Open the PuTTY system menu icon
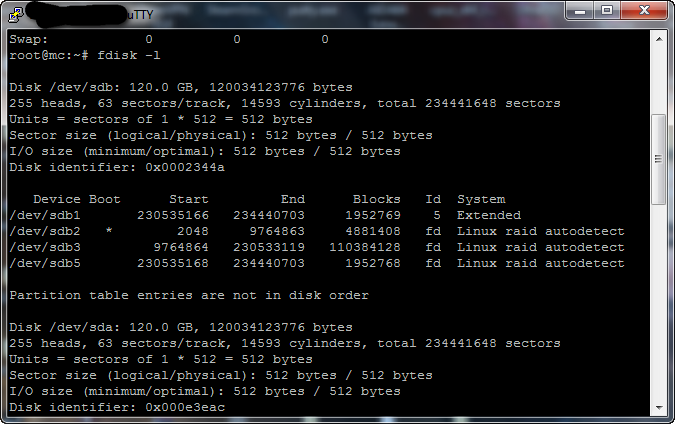The image size is (675, 424). click(16, 15)
